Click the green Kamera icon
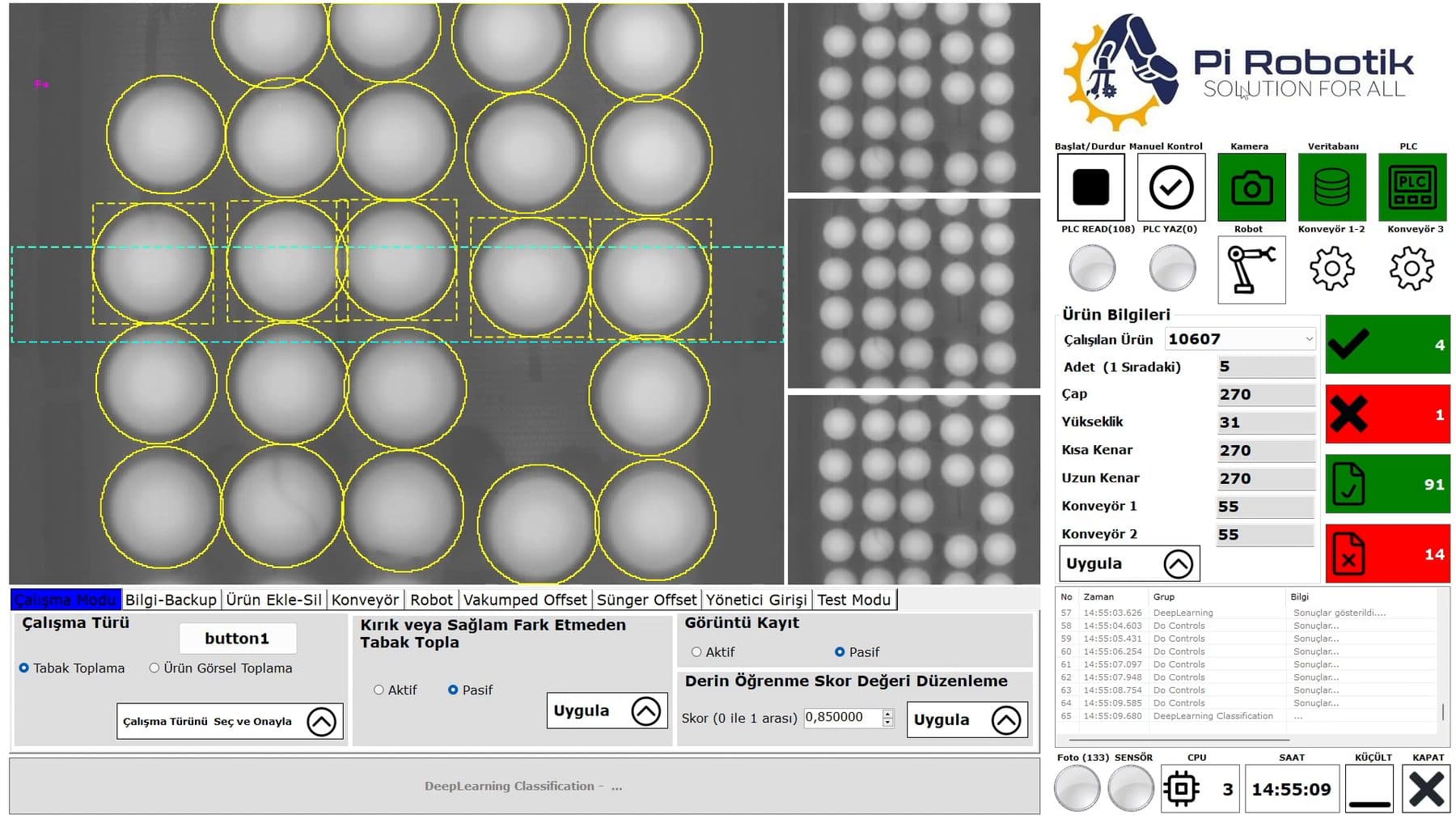 [x=1251, y=187]
